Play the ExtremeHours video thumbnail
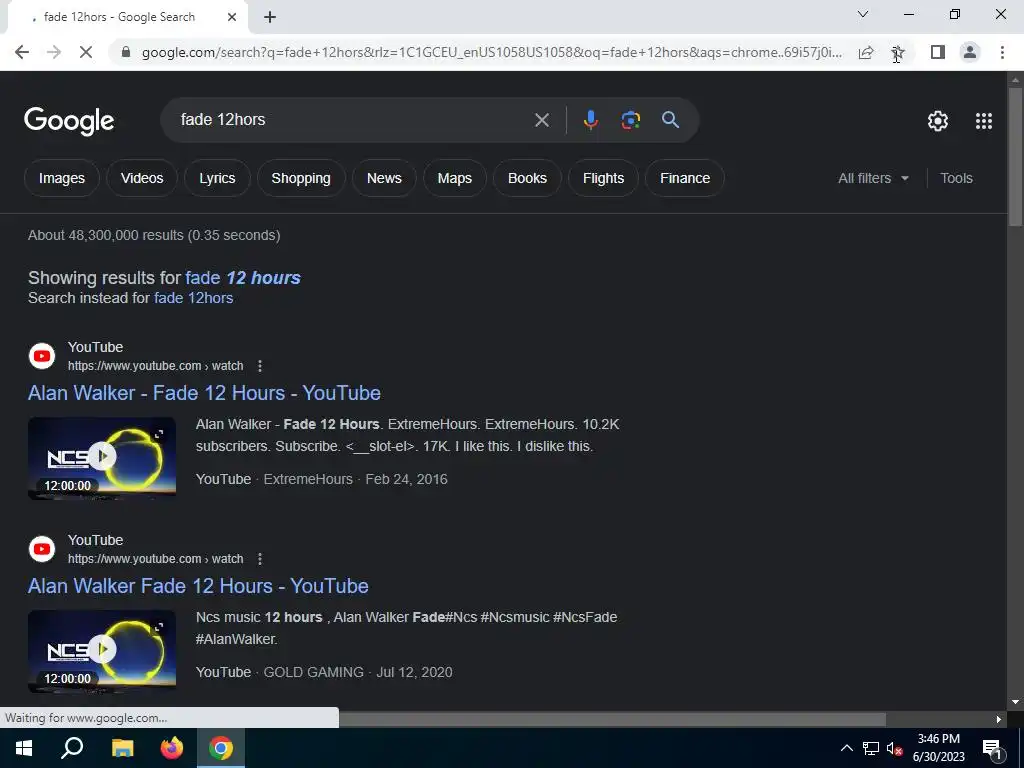1024x768 pixels. tap(102, 458)
